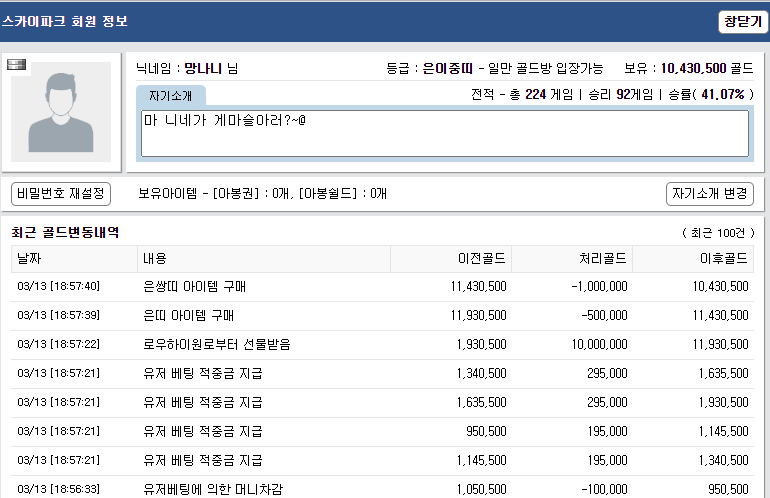770x498 pixels.
Task: Click the -1,000,000 processed gold value
Action: coord(600,286)
